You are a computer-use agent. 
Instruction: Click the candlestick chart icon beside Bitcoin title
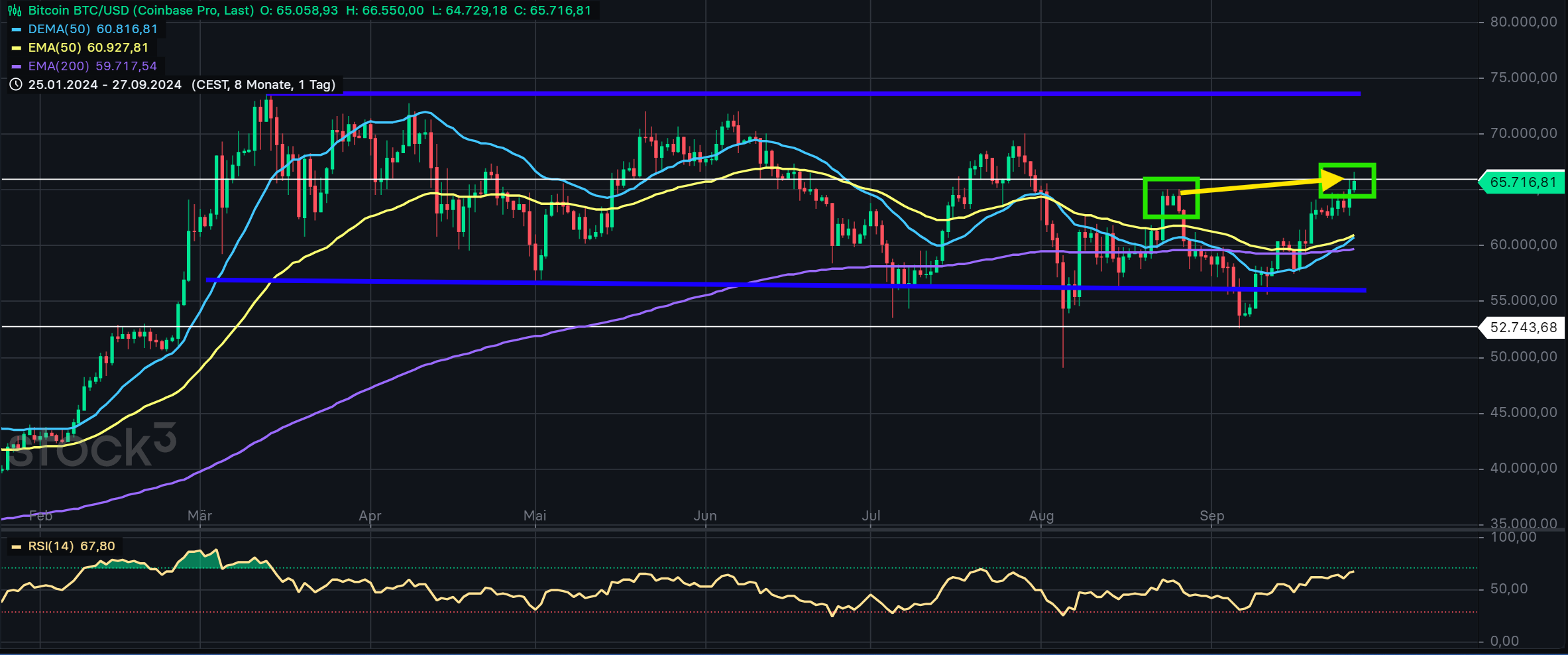pos(15,11)
